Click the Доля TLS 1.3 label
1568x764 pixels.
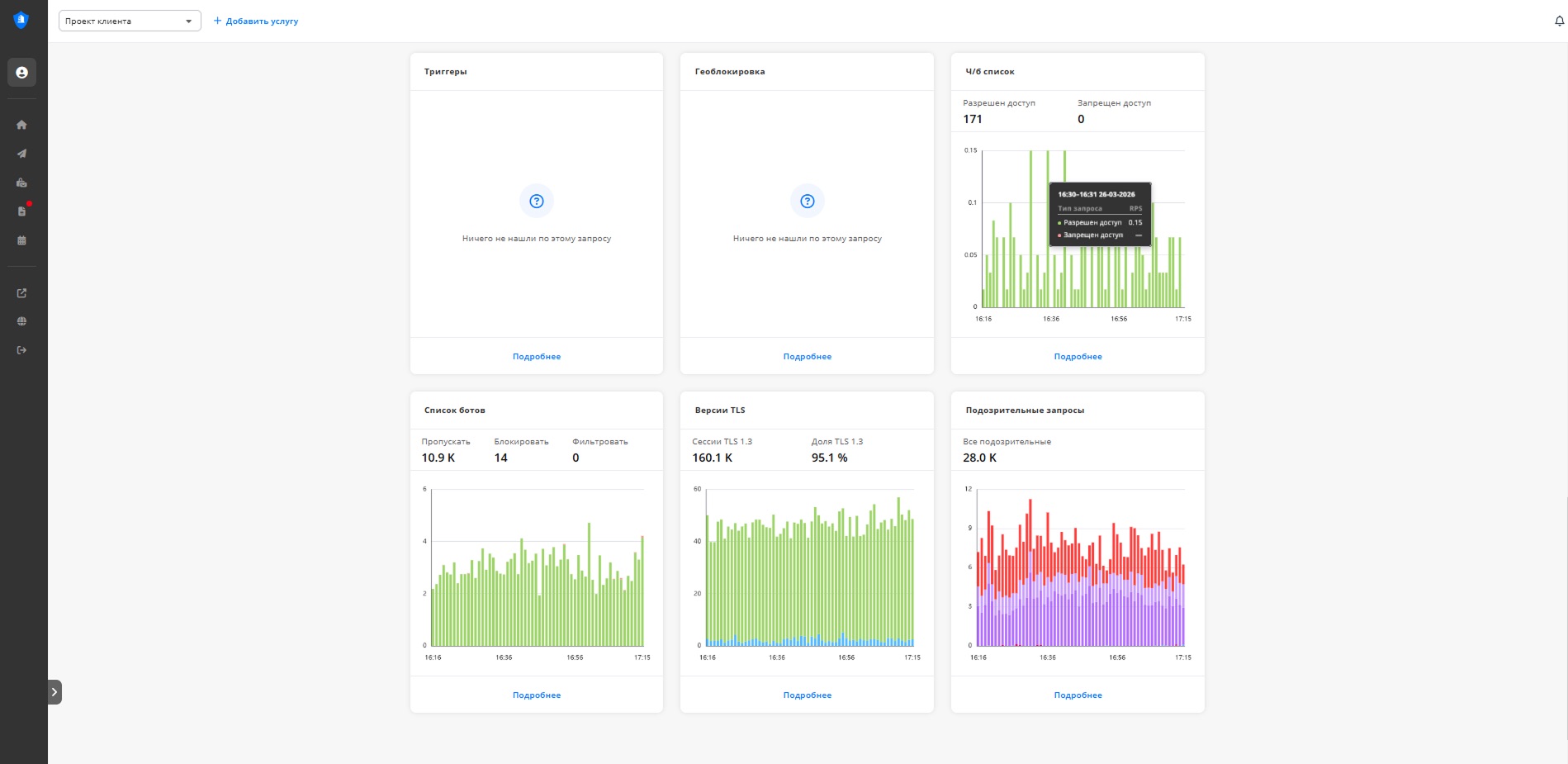(x=837, y=442)
